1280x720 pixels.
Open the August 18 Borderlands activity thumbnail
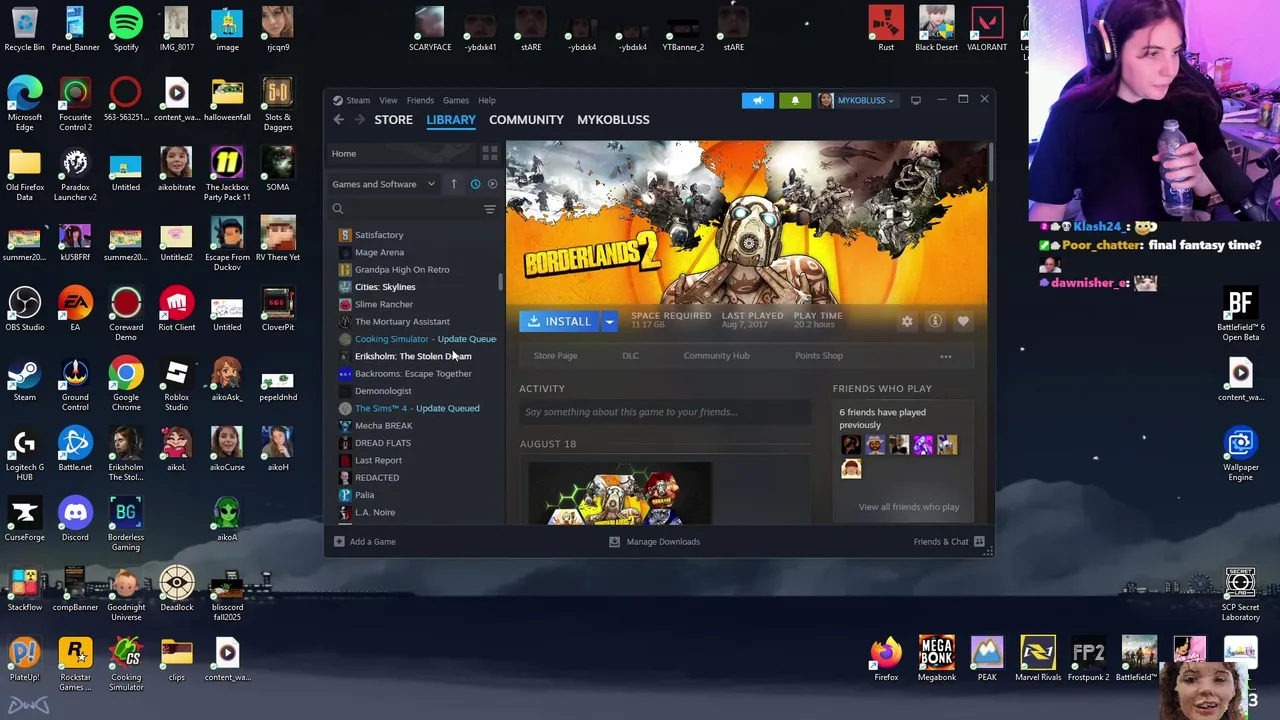(620, 494)
